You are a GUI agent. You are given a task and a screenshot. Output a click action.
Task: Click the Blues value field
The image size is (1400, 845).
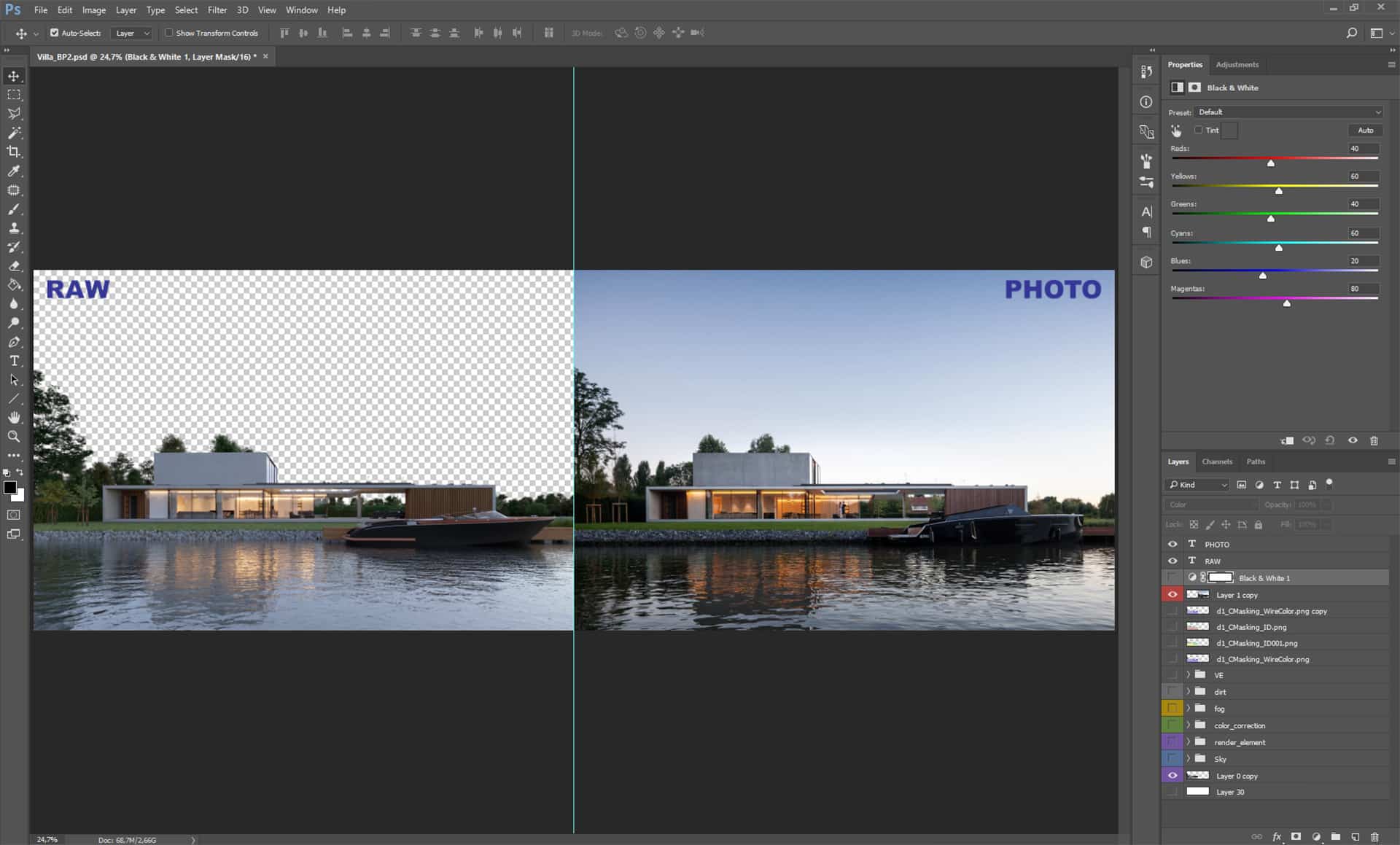1363,261
